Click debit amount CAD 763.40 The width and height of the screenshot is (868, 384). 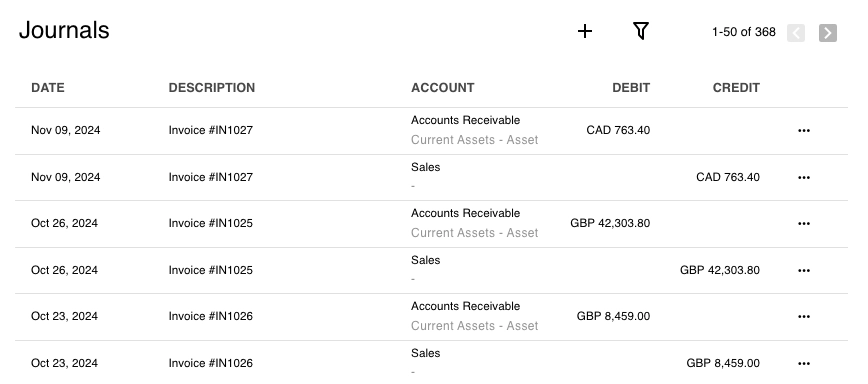pyautogui.click(x=618, y=131)
